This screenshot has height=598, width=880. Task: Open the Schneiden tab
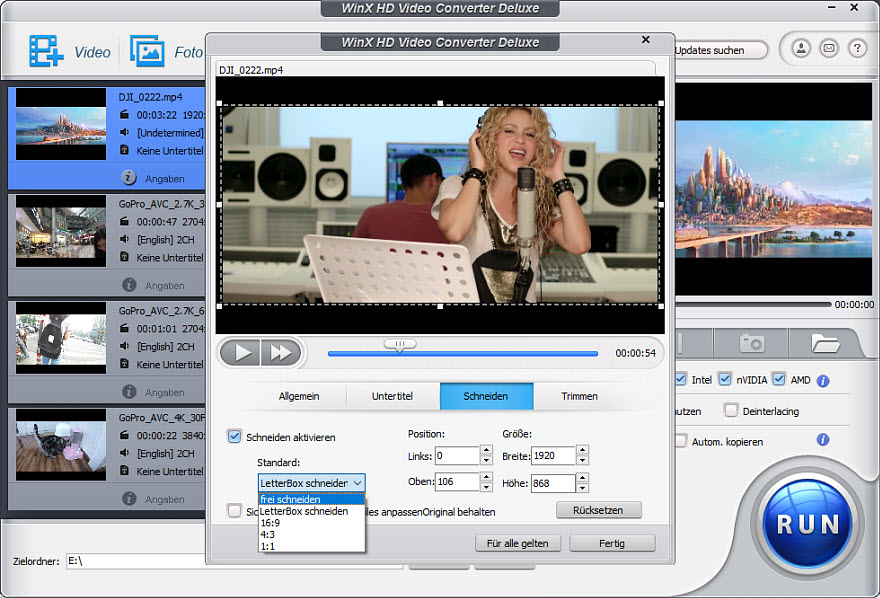pyautogui.click(x=486, y=396)
